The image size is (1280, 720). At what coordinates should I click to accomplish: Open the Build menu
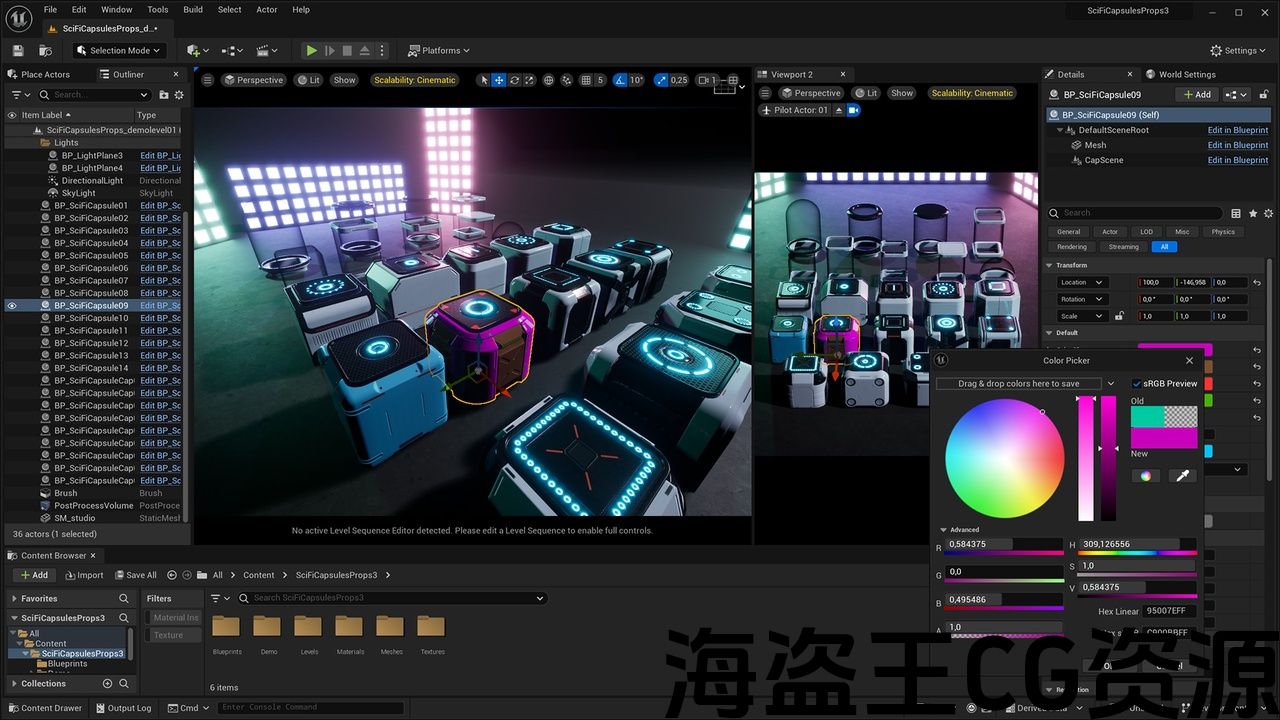(193, 10)
